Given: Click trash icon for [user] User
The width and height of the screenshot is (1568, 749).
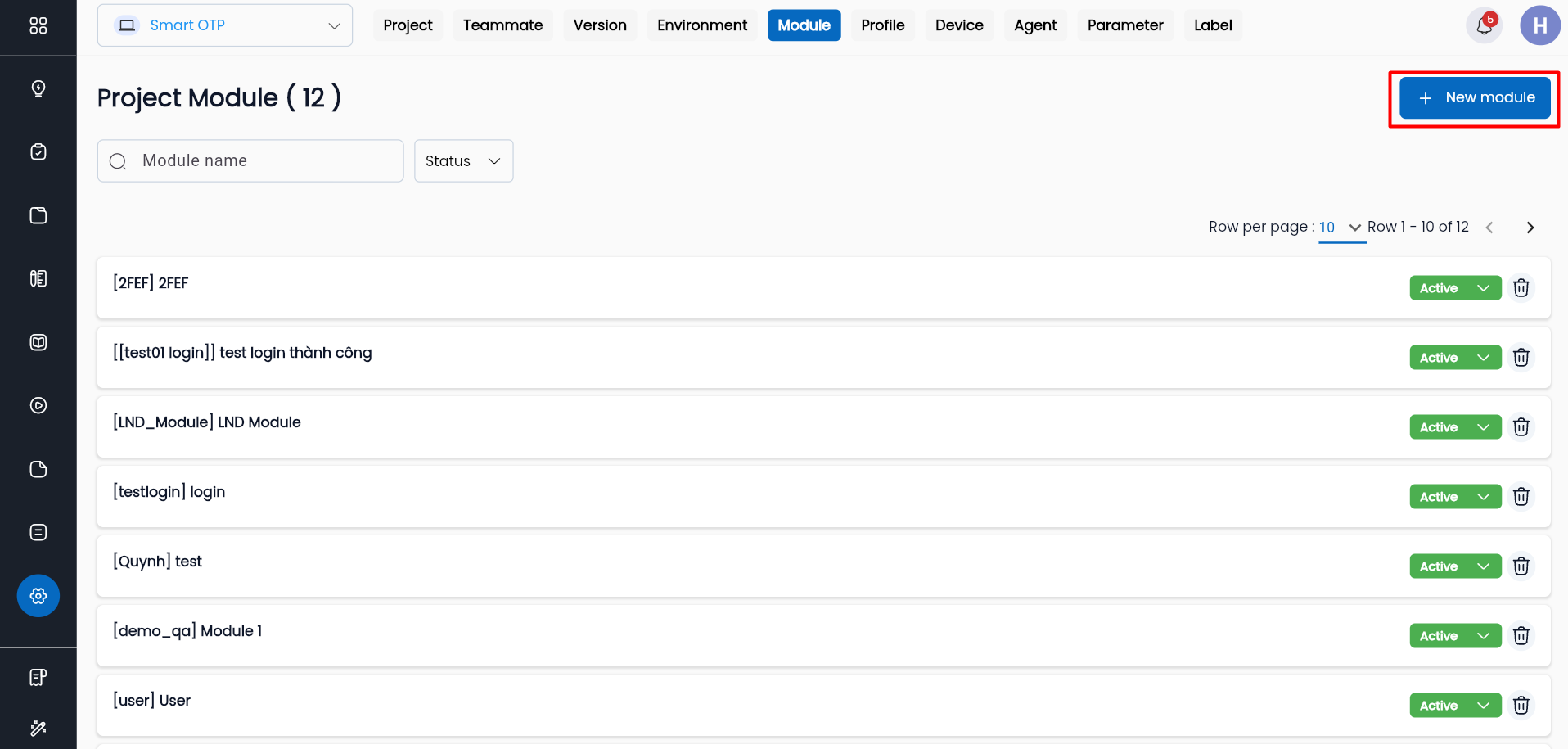Looking at the screenshot, I should (x=1521, y=706).
